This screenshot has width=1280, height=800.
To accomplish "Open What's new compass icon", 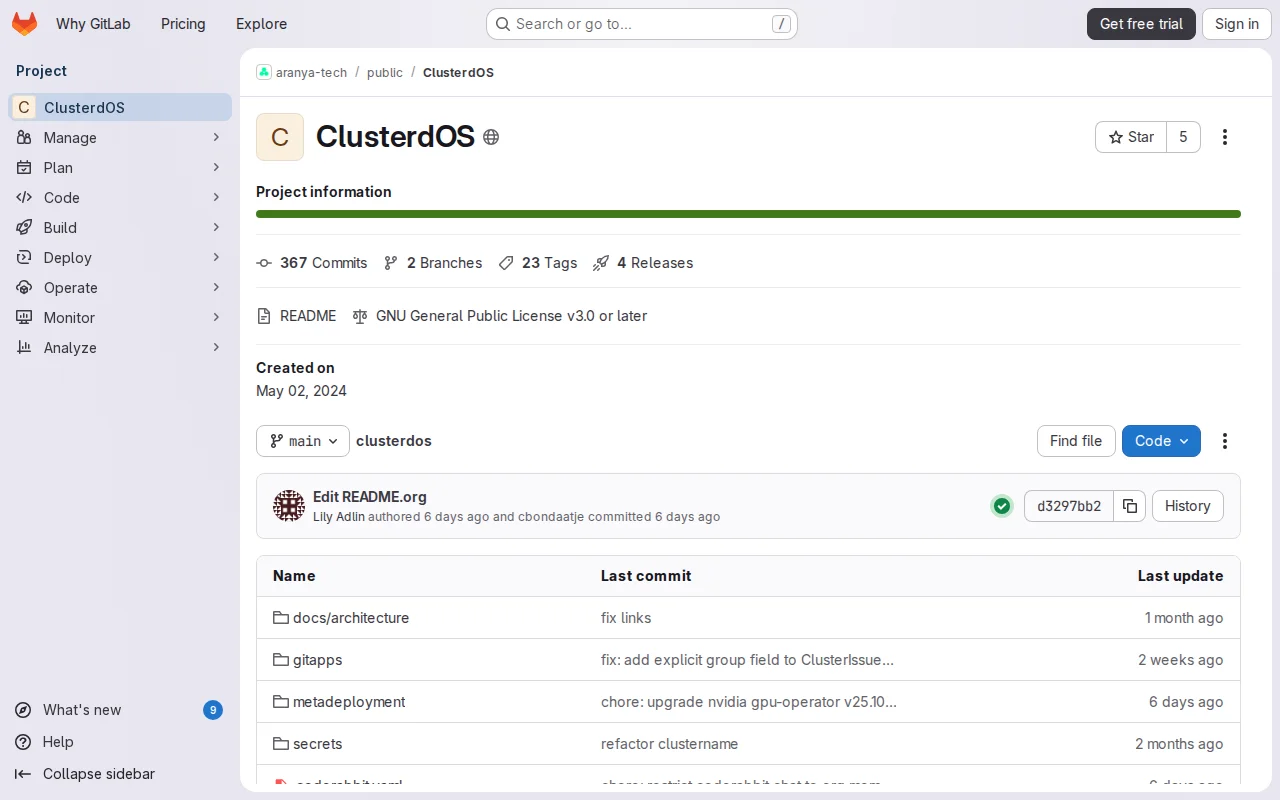I will 23,710.
